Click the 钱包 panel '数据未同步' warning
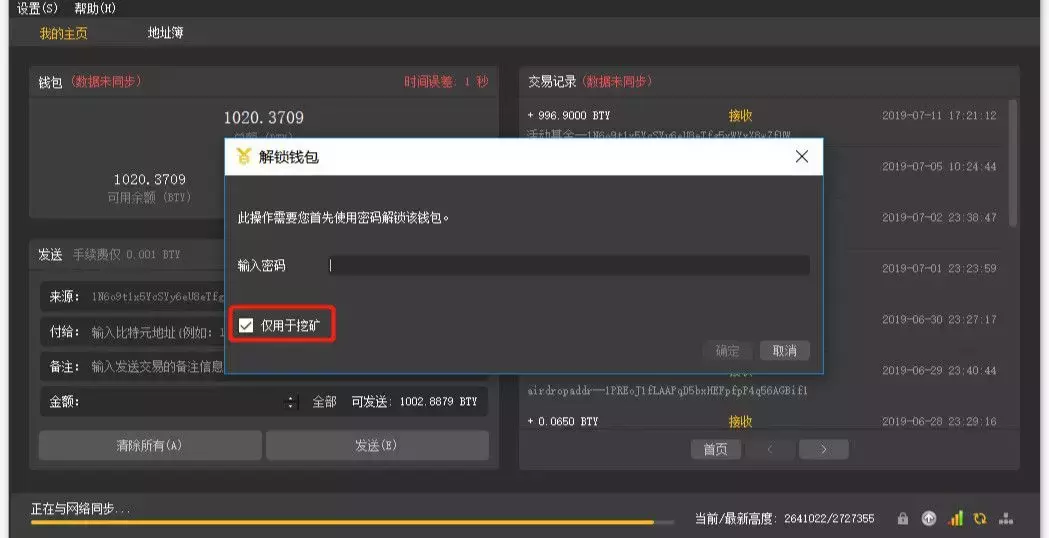Viewport: 1049px width, 538px height. pyautogui.click(x=106, y=82)
